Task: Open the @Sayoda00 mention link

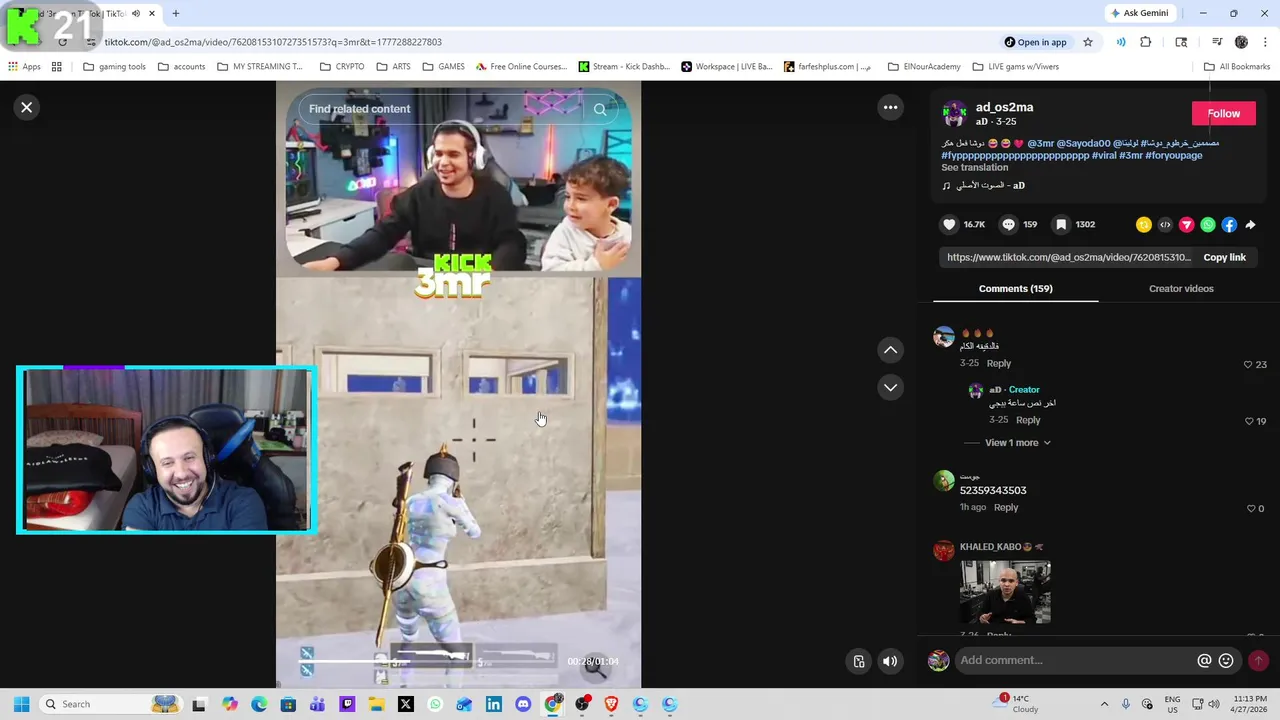Action: [1083, 143]
